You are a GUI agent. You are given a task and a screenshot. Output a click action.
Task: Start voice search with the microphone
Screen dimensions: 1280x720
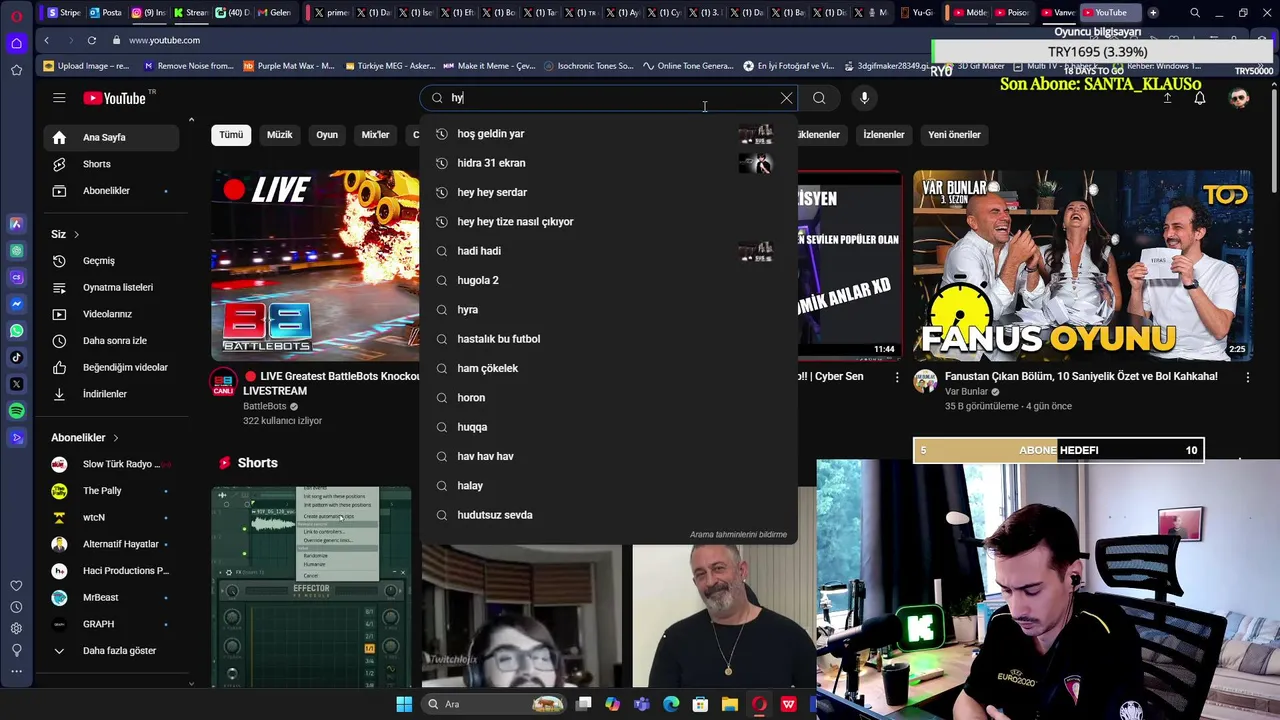865,98
